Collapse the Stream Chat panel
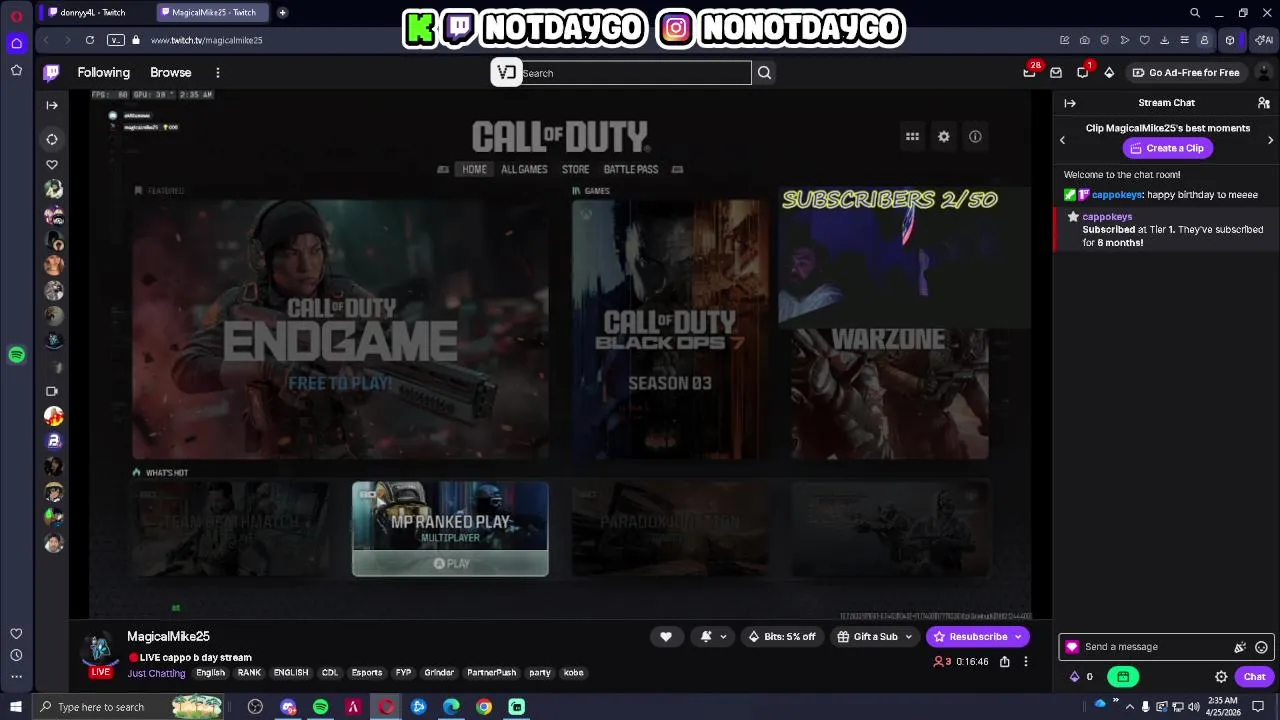The width and height of the screenshot is (1280, 720). click(1070, 103)
